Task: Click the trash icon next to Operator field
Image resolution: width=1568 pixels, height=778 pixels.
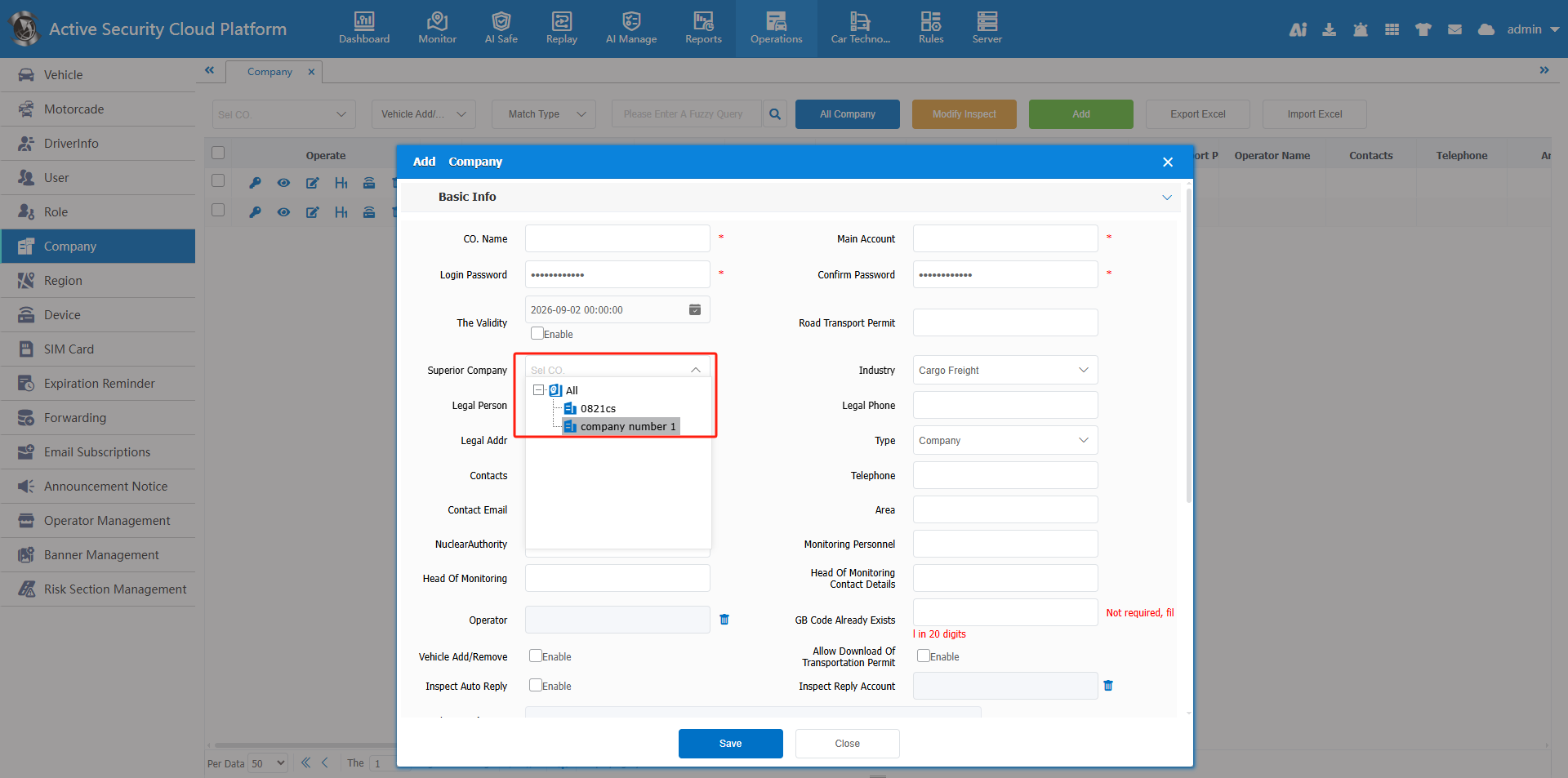Action: [x=724, y=620]
